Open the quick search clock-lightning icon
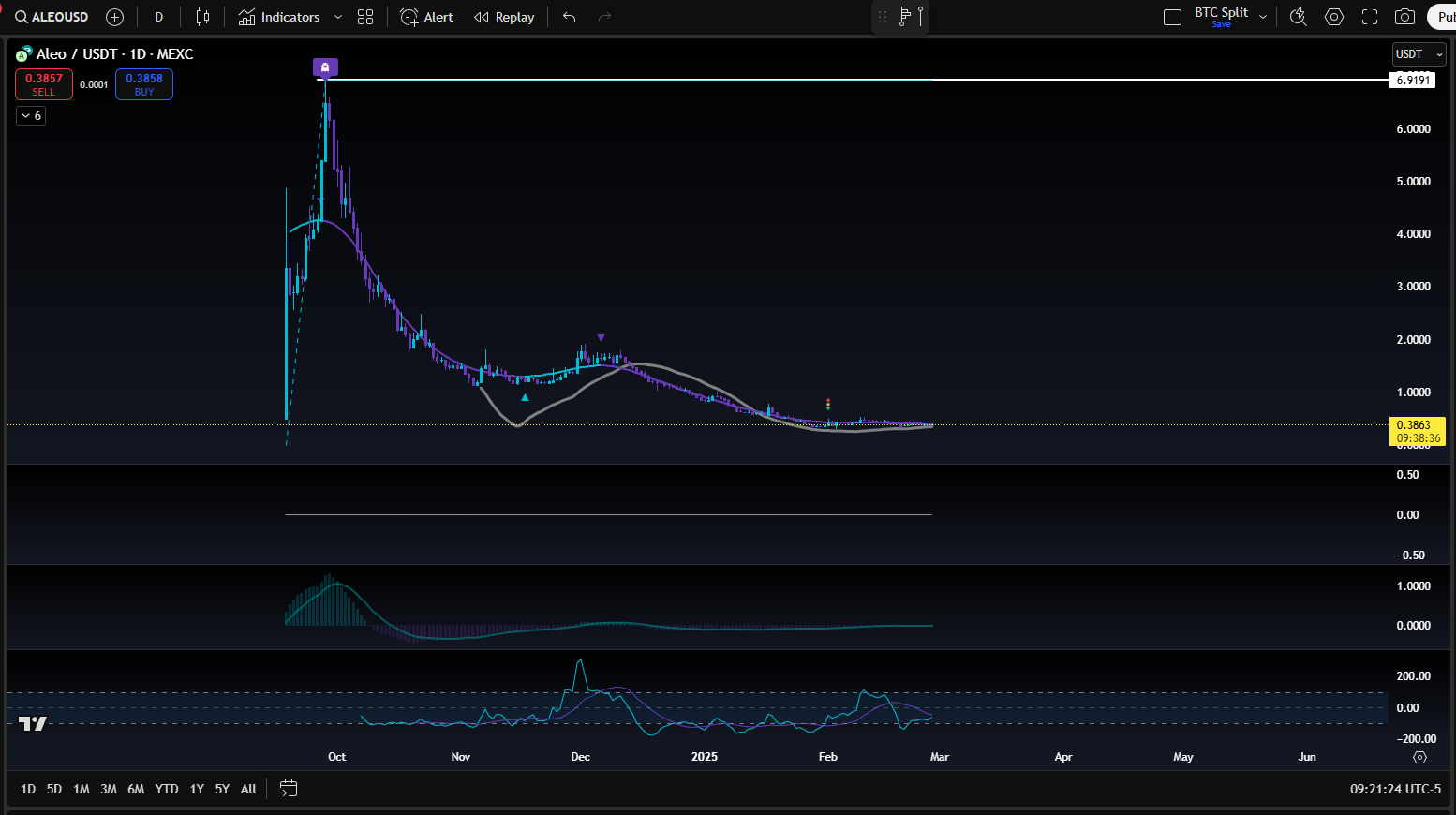 pos(1299,16)
